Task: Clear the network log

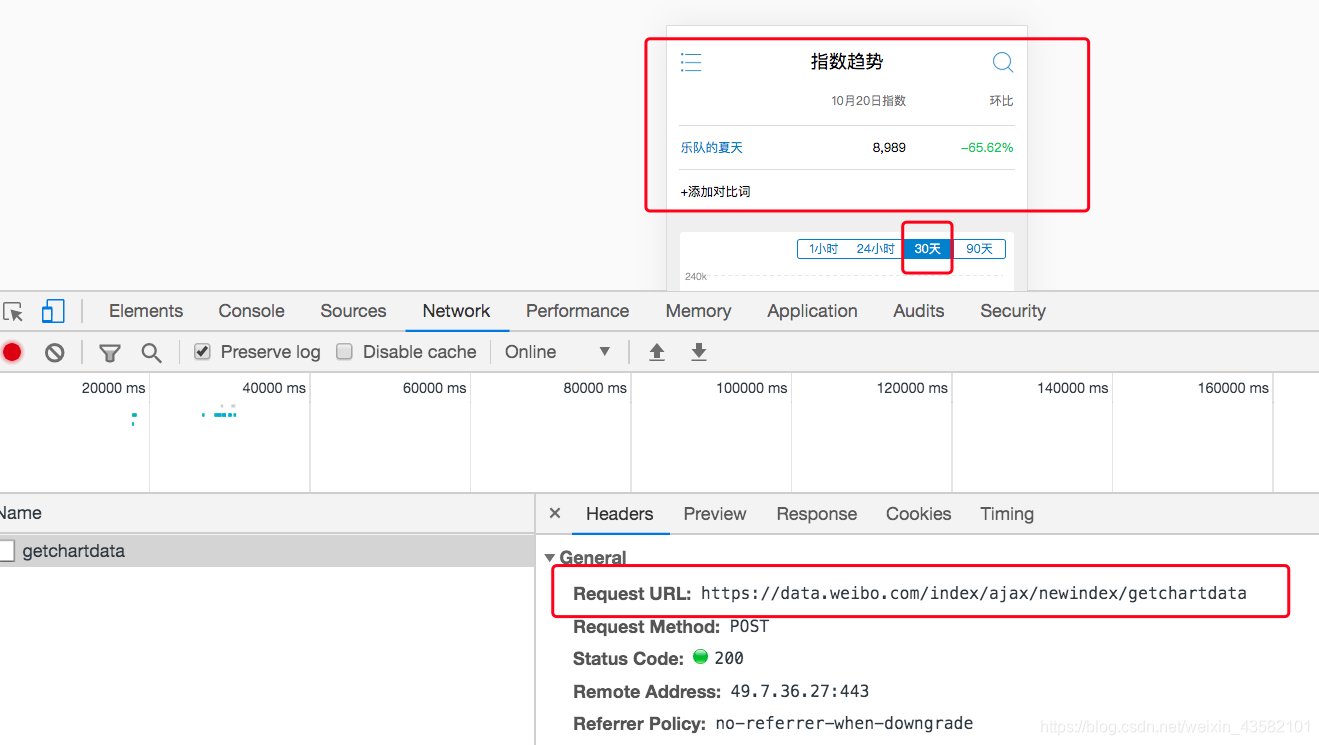Action: pos(55,352)
